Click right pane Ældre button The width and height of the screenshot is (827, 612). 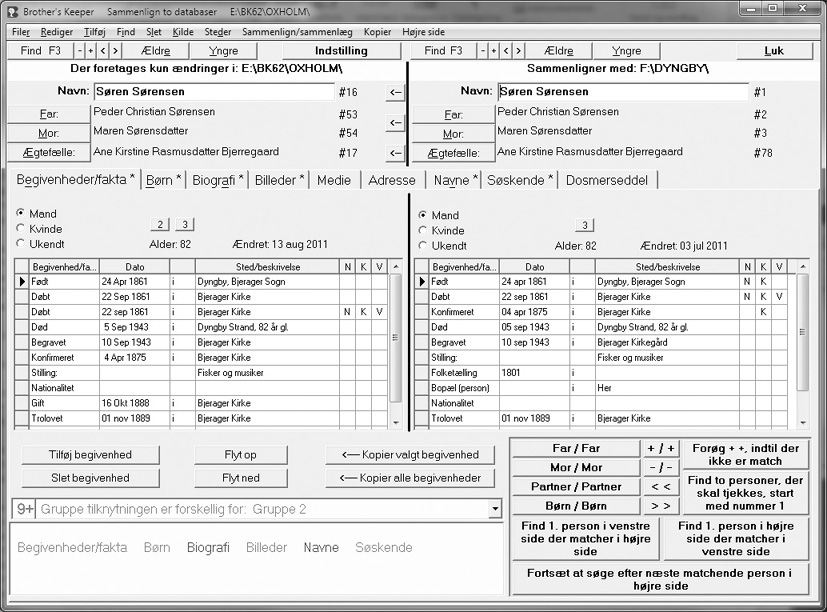(558, 51)
